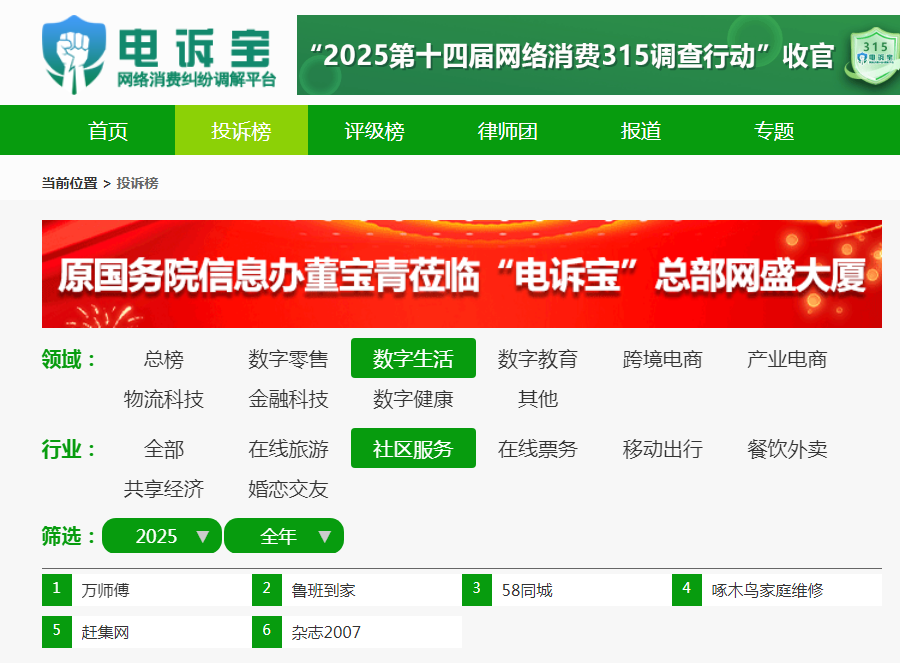Select the 婚恋交友 industry filter
This screenshot has height=663, width=900.
288,488
